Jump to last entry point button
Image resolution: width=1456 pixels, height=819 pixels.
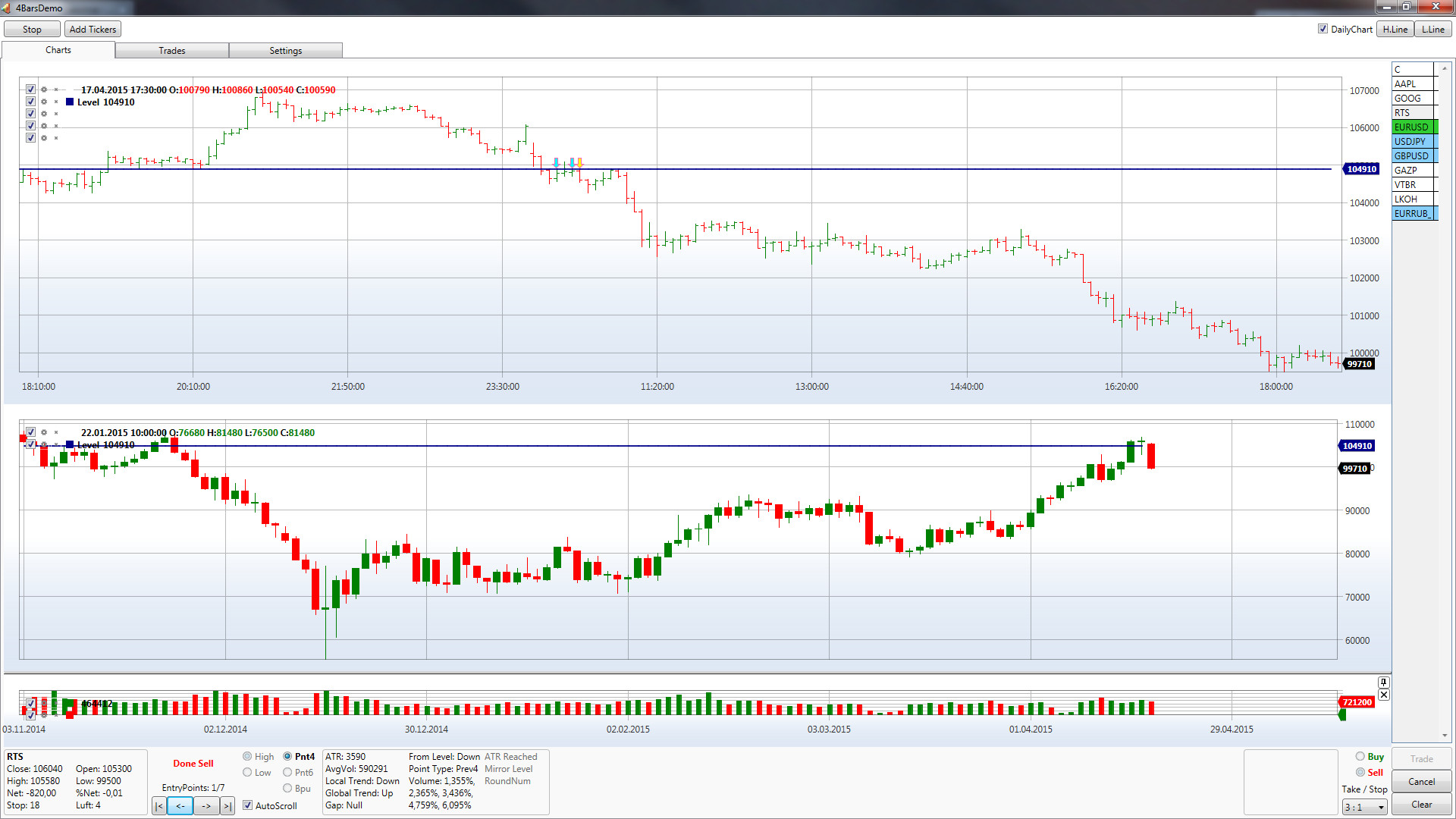227,806
